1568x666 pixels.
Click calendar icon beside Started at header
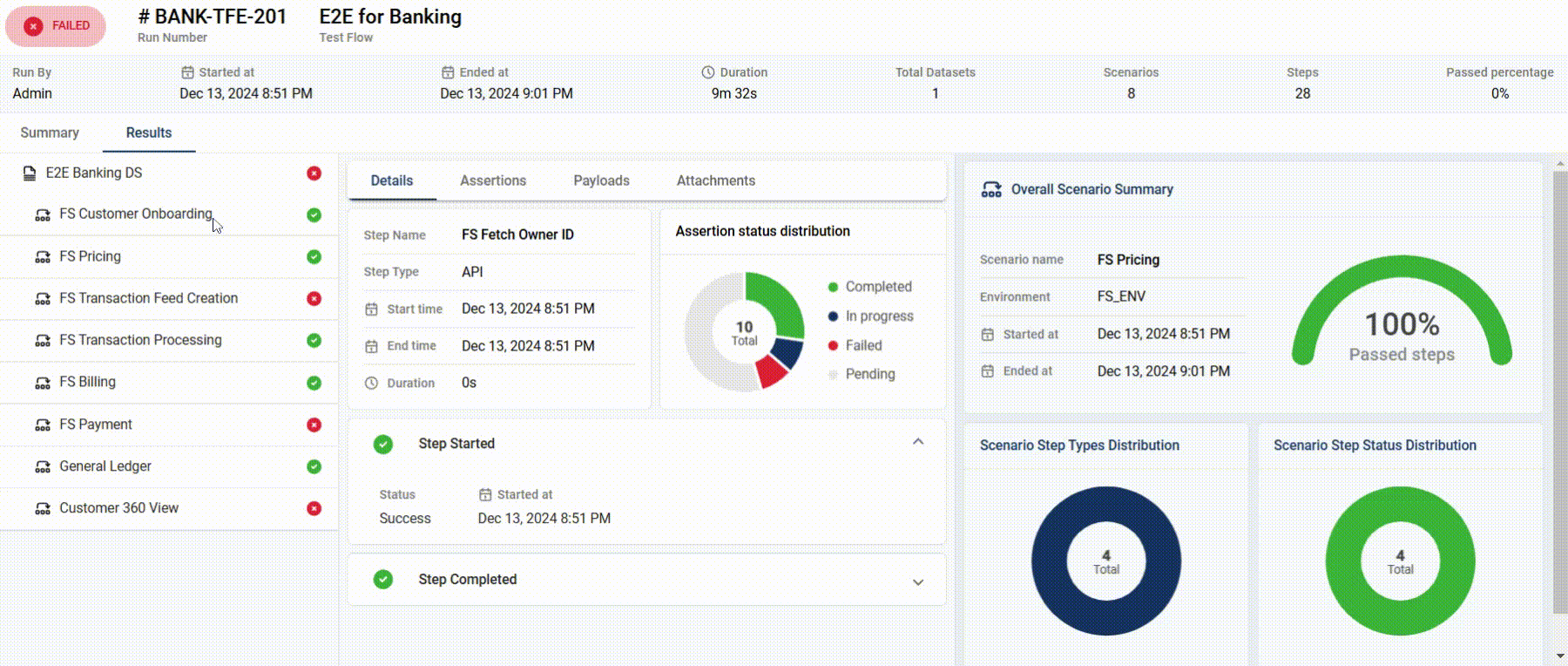(x=187, y=72)
